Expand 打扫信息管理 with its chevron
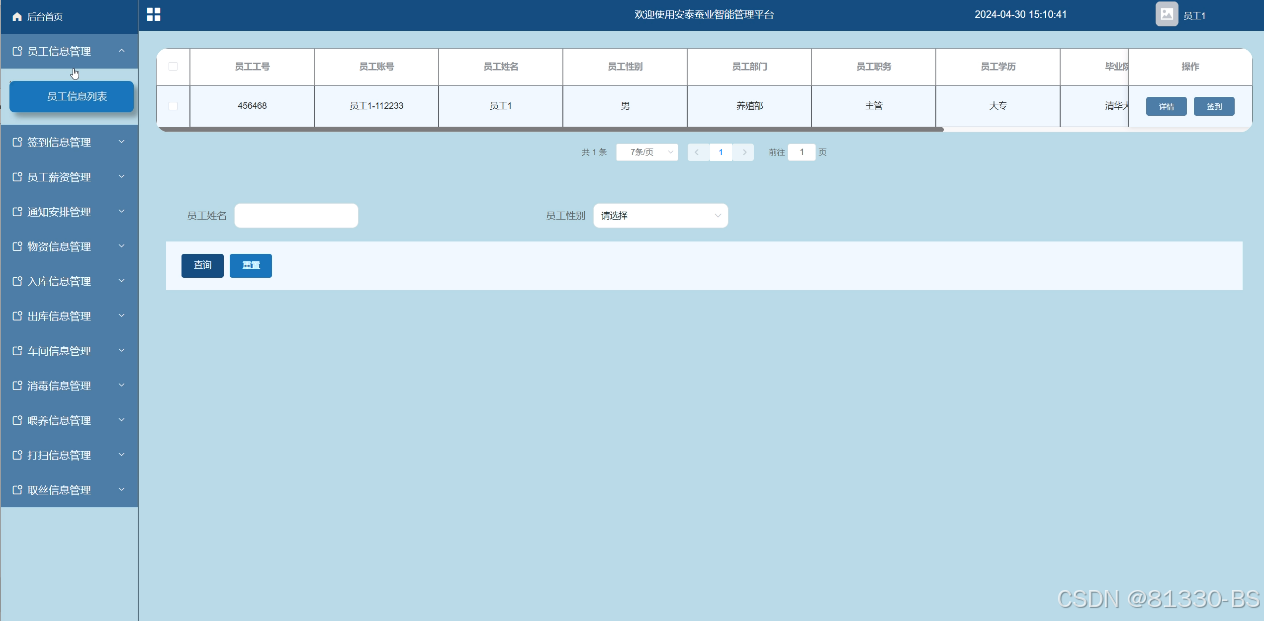The width and height of the screenshot is (1264, 621). [121, 455]
